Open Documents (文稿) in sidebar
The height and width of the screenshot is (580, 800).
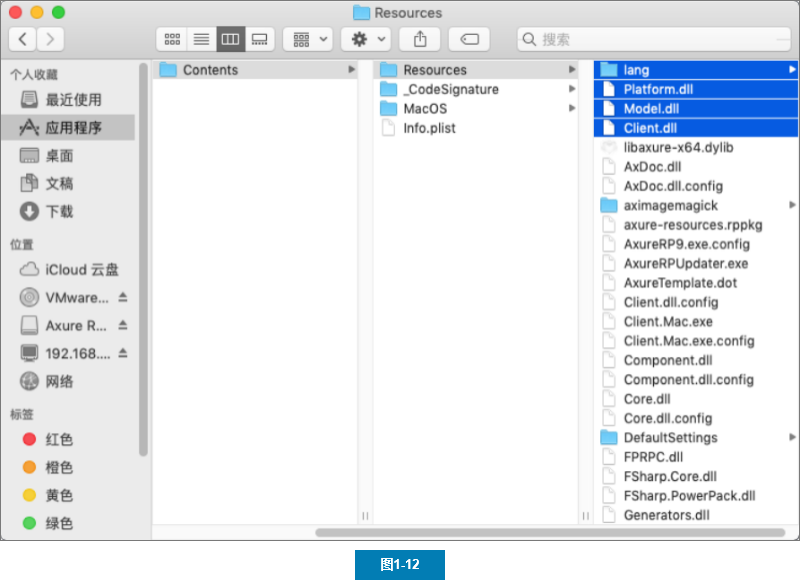(68, 184)
